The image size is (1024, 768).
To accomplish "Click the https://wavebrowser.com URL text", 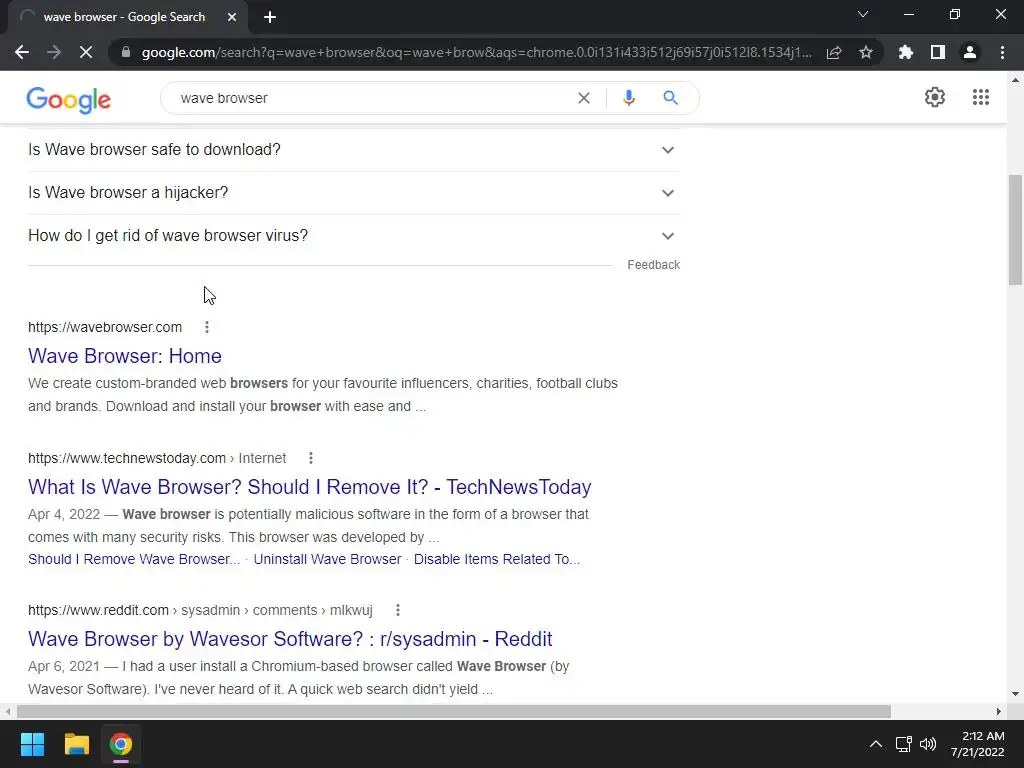I will pyautogui.click(x=105, y=327).
